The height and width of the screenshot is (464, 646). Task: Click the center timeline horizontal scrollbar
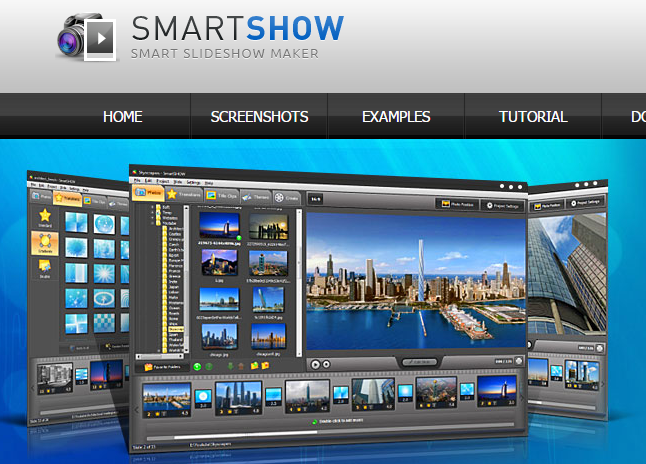pos(330,432)
